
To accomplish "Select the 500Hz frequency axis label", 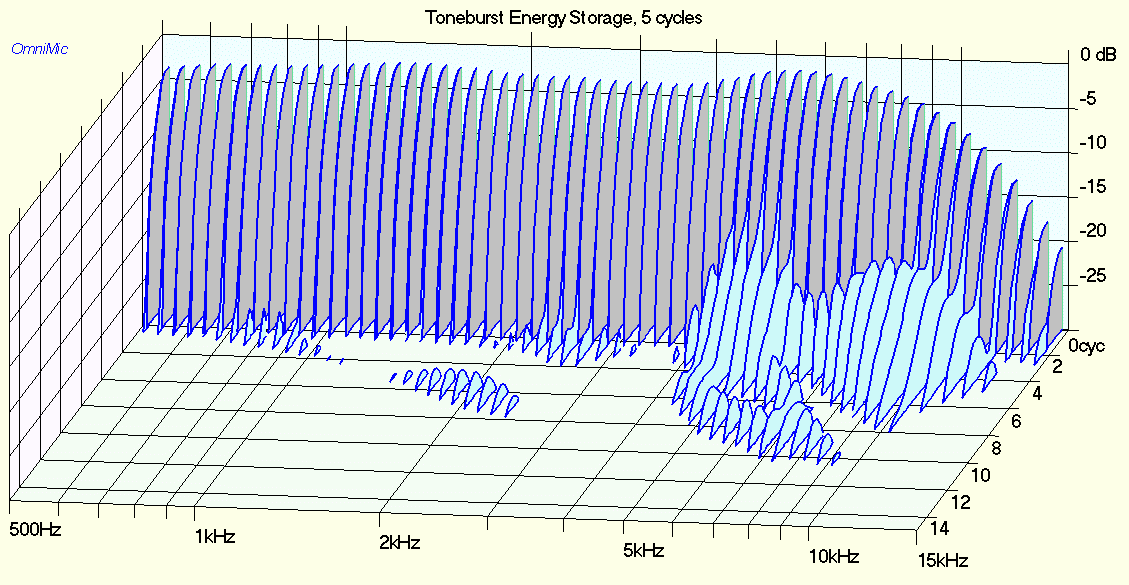I will click(x=35, y=530).
